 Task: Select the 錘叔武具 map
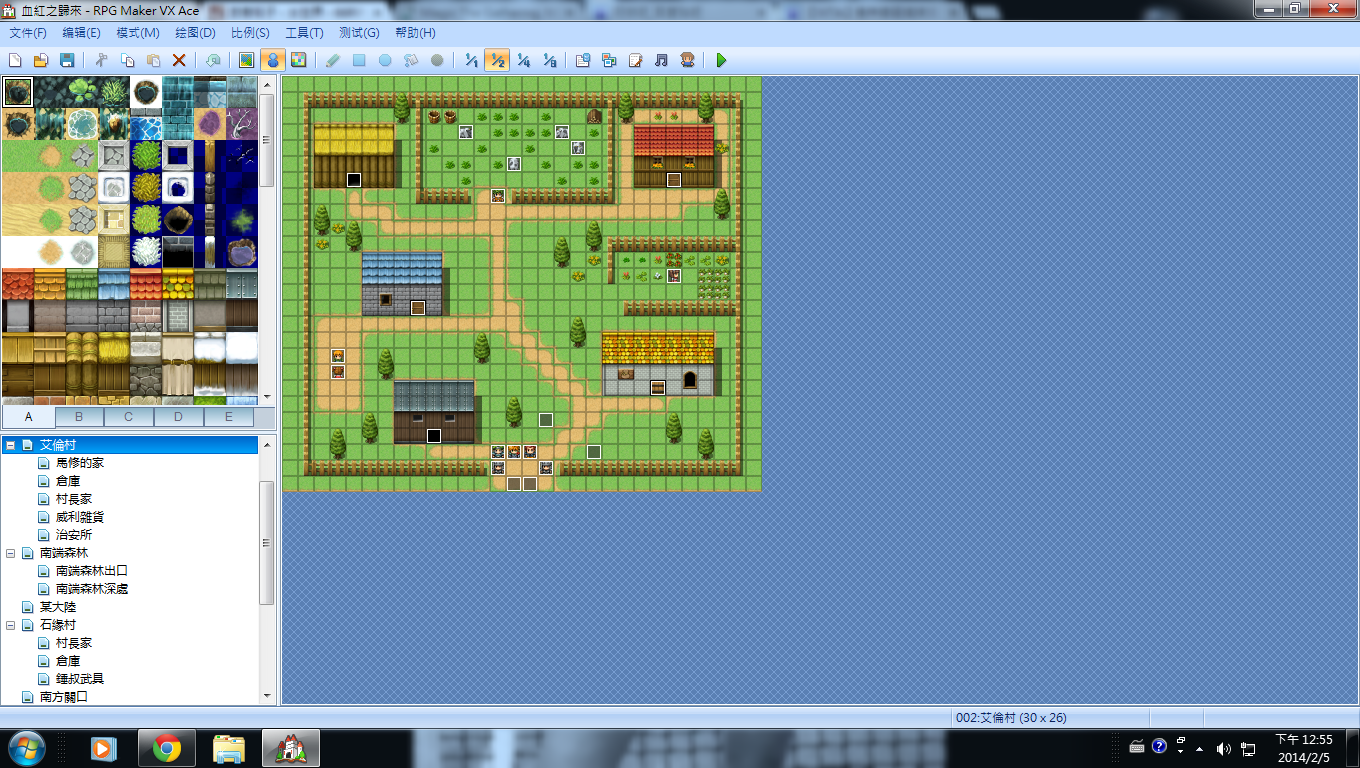[80, 679]
